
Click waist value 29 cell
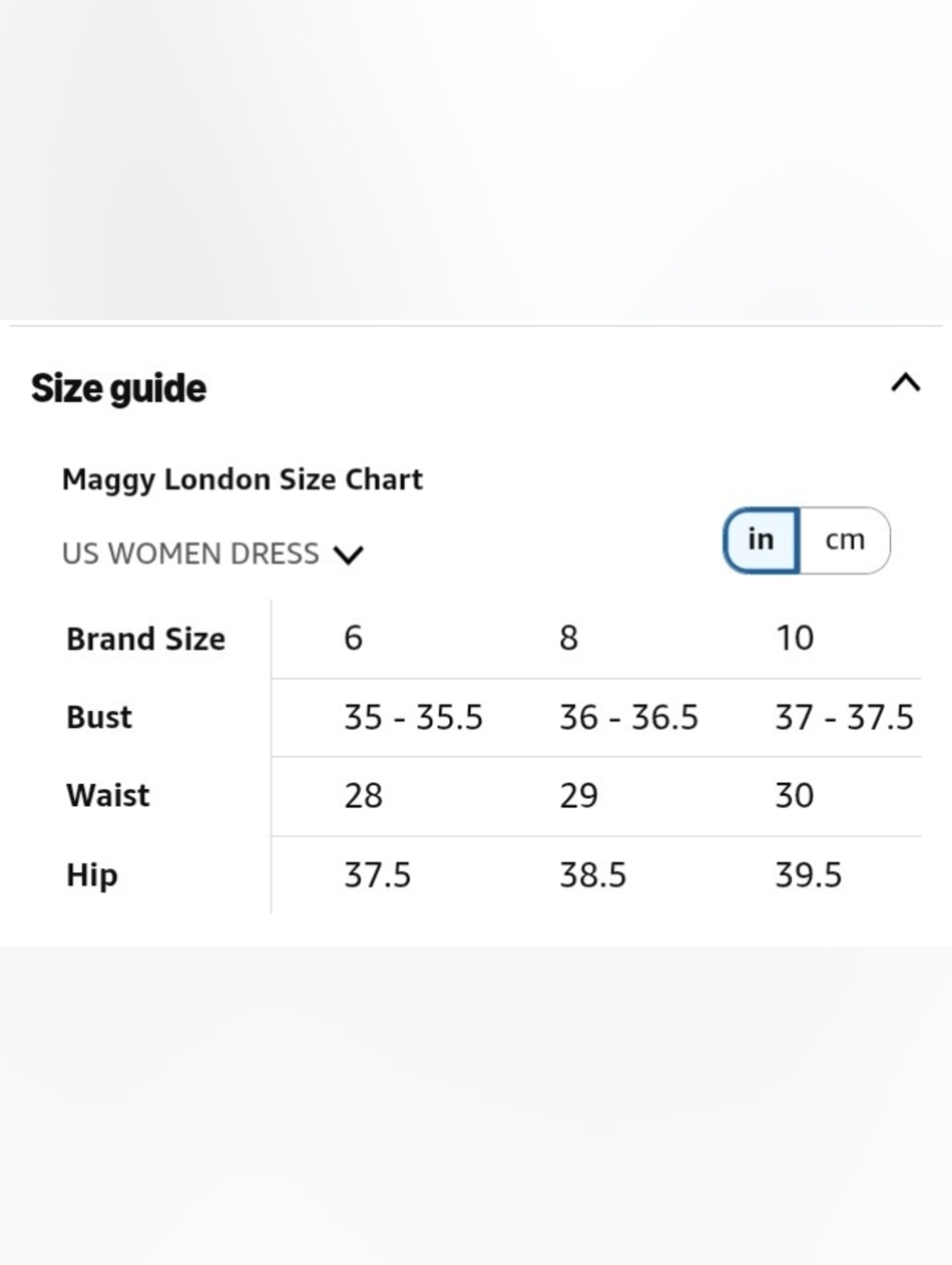coord(579,795)
